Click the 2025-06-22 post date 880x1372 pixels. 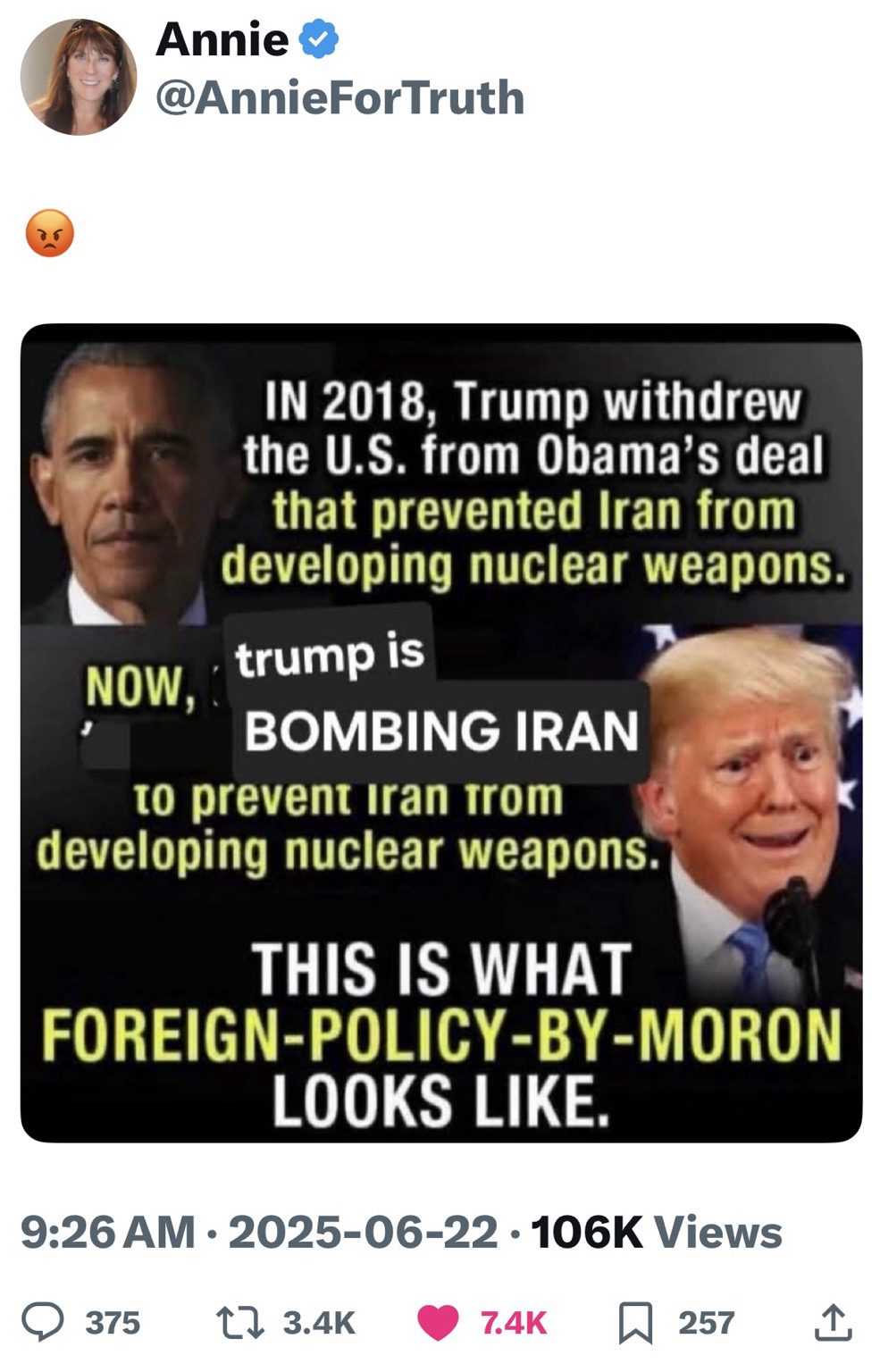click(x=364, y=1233)
